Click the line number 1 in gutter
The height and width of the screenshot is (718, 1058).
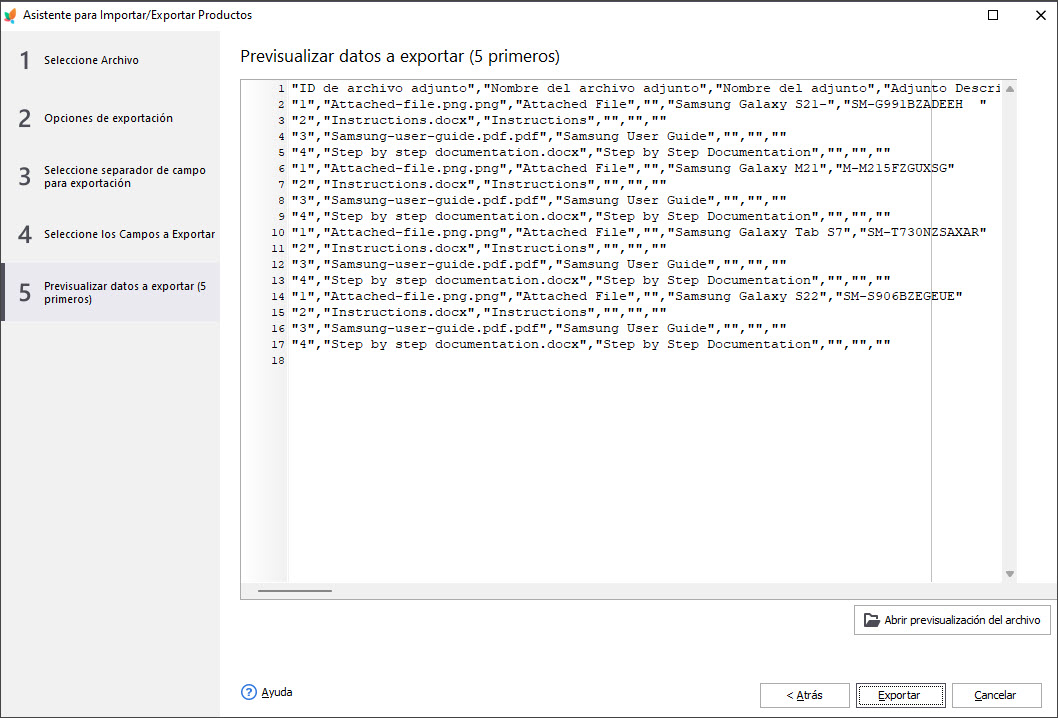[281, 89]
